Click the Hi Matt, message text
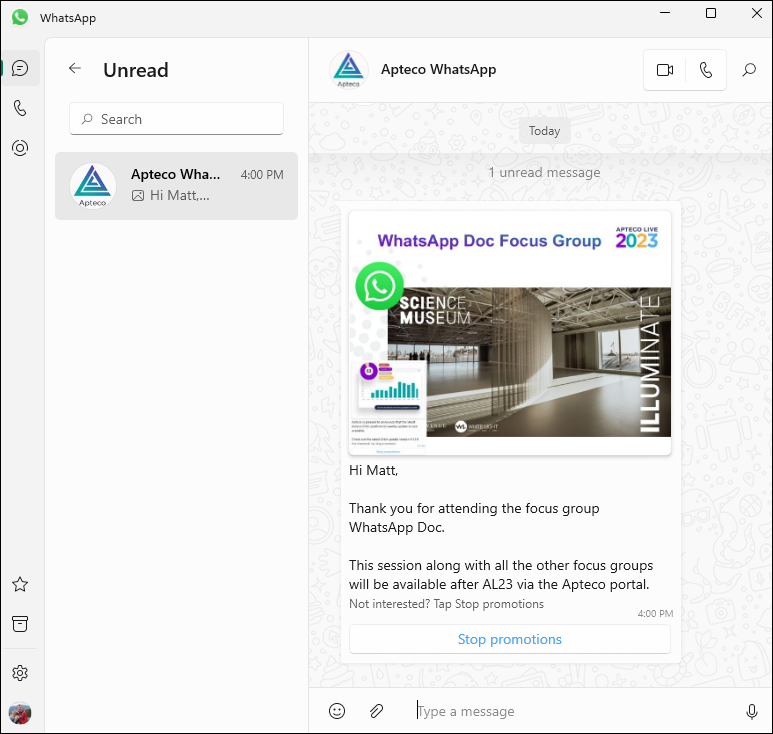Image resolution: width=773 pixels, height=734 pixels. click(373, 470)
